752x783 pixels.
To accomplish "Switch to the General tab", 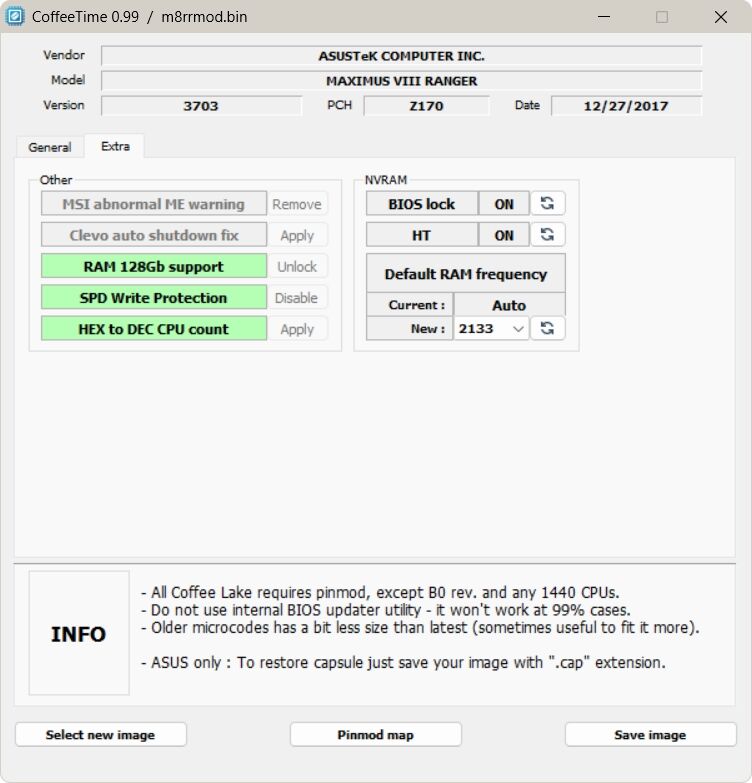I will 50,147.
